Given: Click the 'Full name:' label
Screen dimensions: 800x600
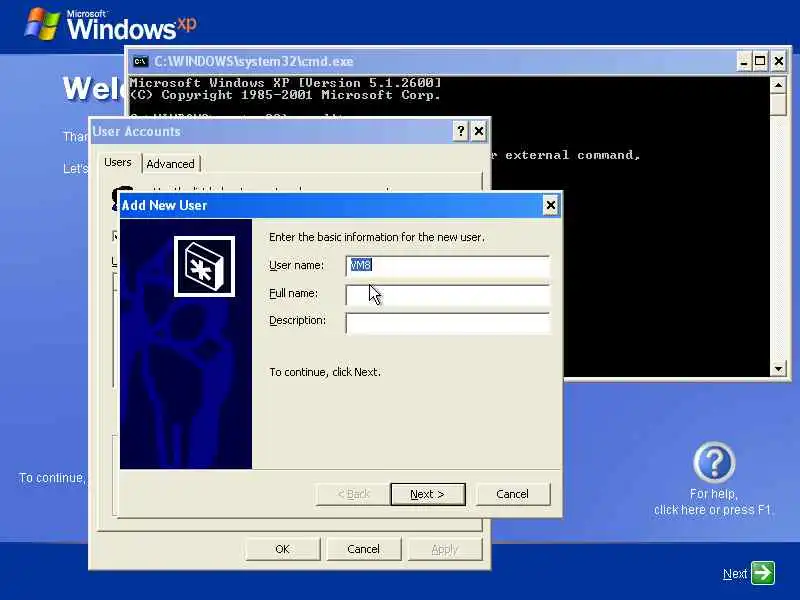Looking at the screenshot, I should [293, 293].
